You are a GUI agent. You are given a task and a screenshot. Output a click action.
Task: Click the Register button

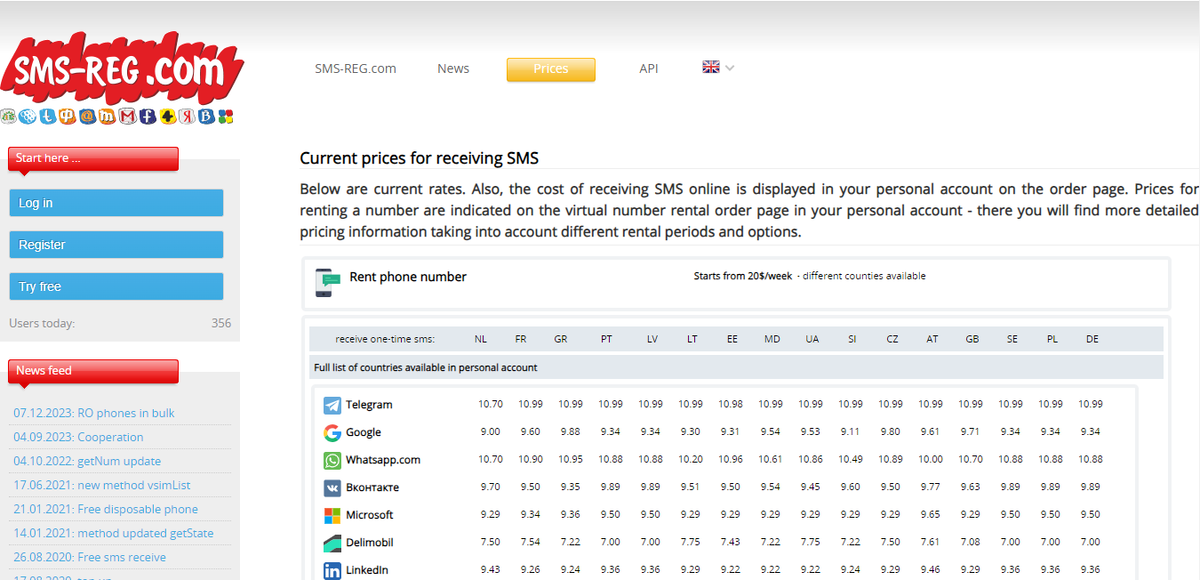pos(116,245)
